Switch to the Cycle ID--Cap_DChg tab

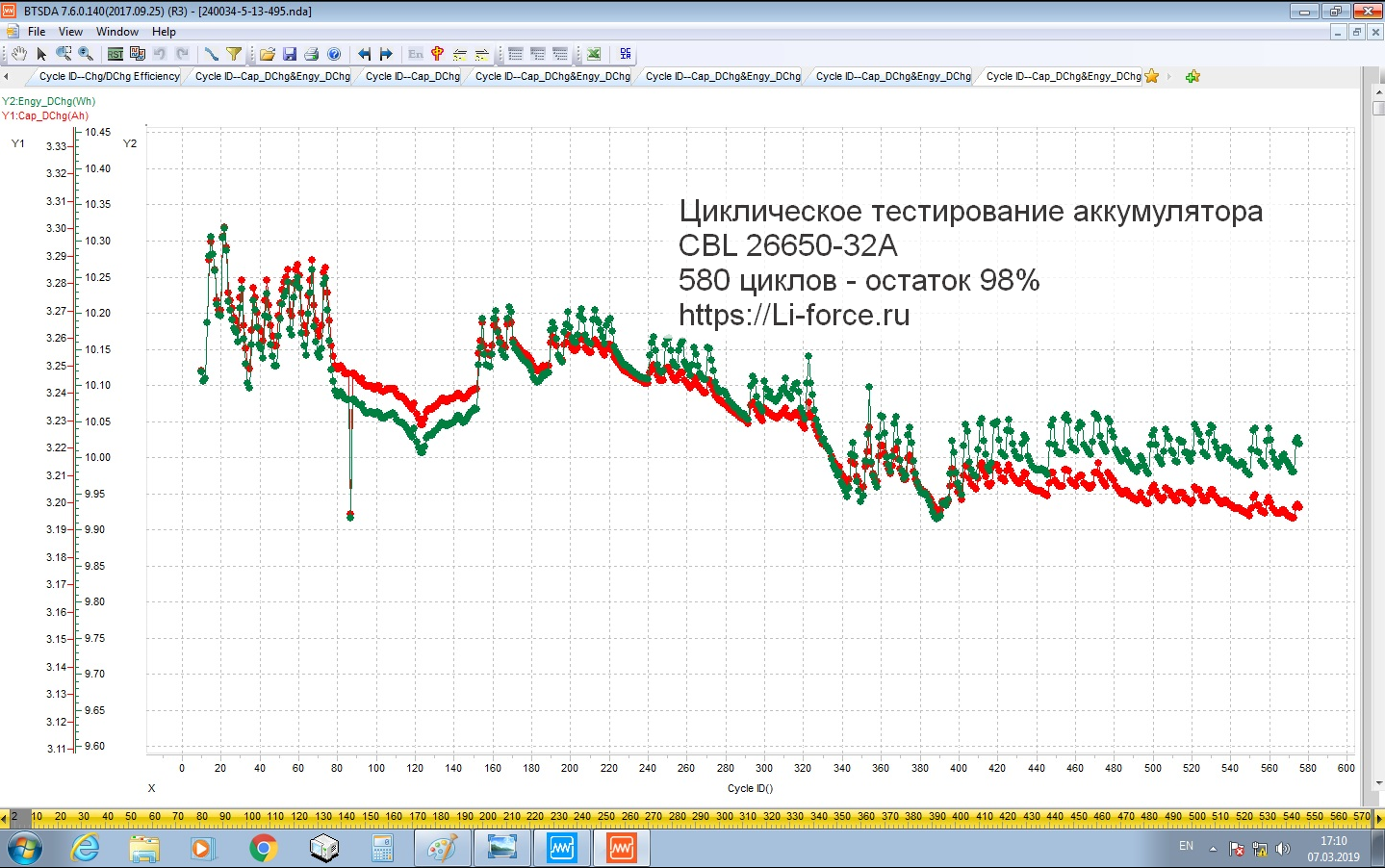pyautogui.click(x=413, y=76)
